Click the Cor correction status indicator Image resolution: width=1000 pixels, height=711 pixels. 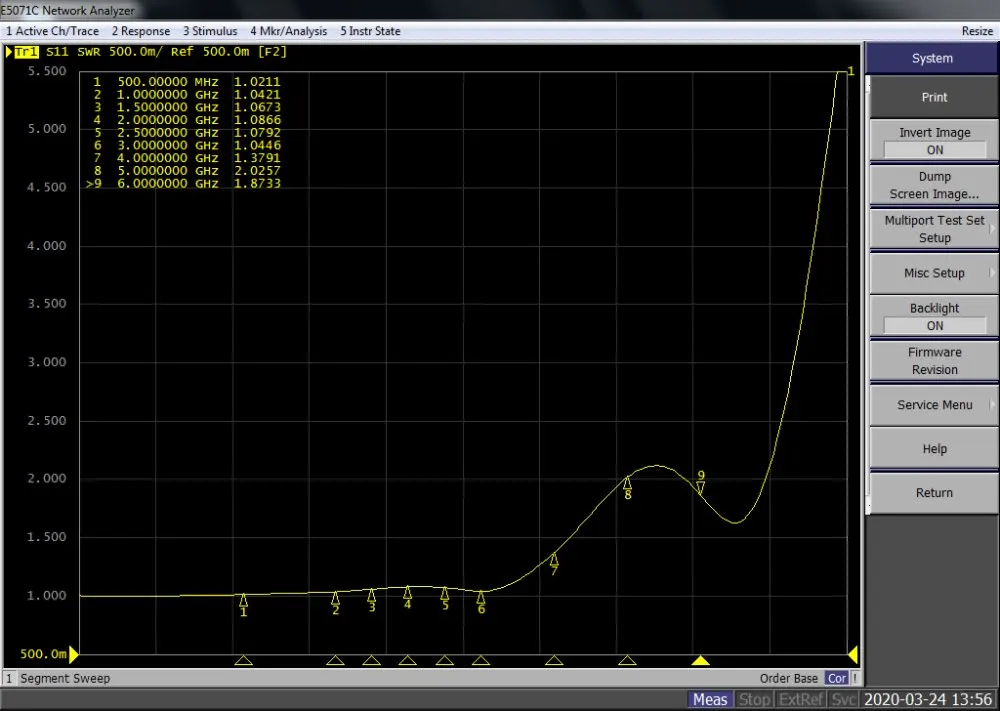click(x=836, y=678)
